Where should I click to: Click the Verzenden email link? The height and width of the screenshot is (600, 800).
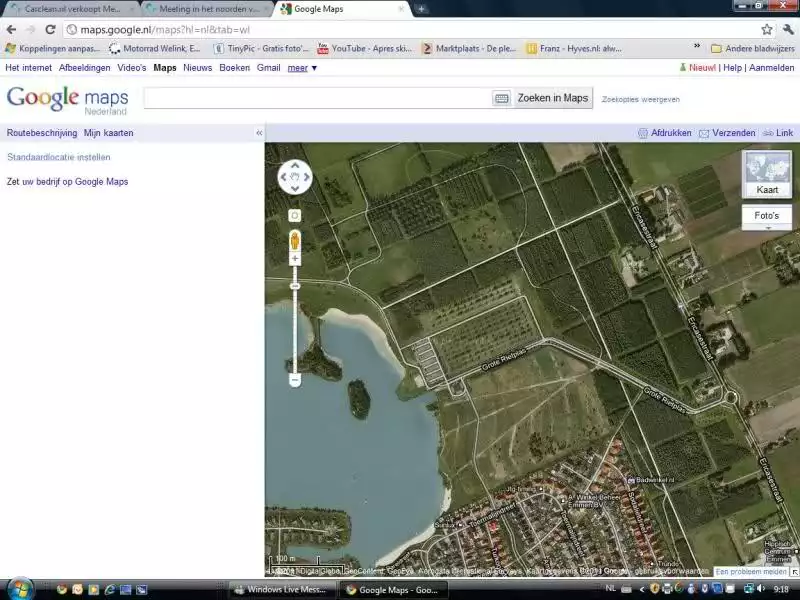coord(727,133)
